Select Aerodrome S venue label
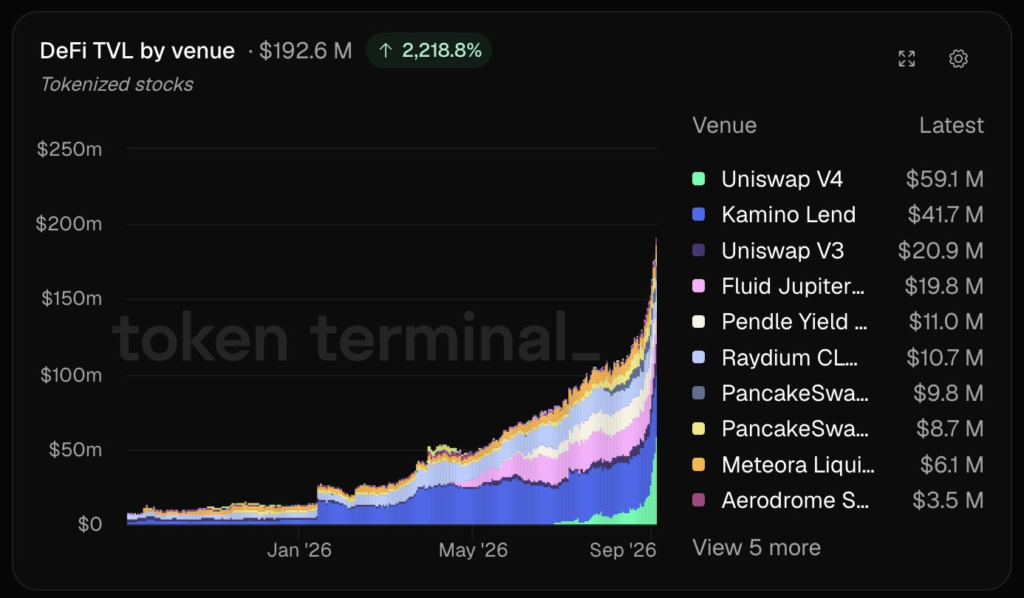Viewport: 1024px width, 598px height. (795, 500)
